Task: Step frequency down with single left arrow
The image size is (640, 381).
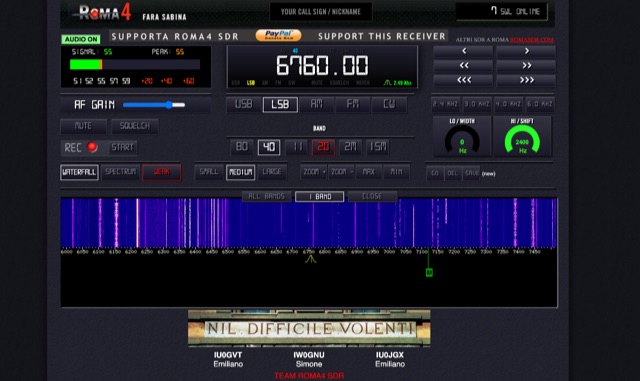Action: (463, 51)
